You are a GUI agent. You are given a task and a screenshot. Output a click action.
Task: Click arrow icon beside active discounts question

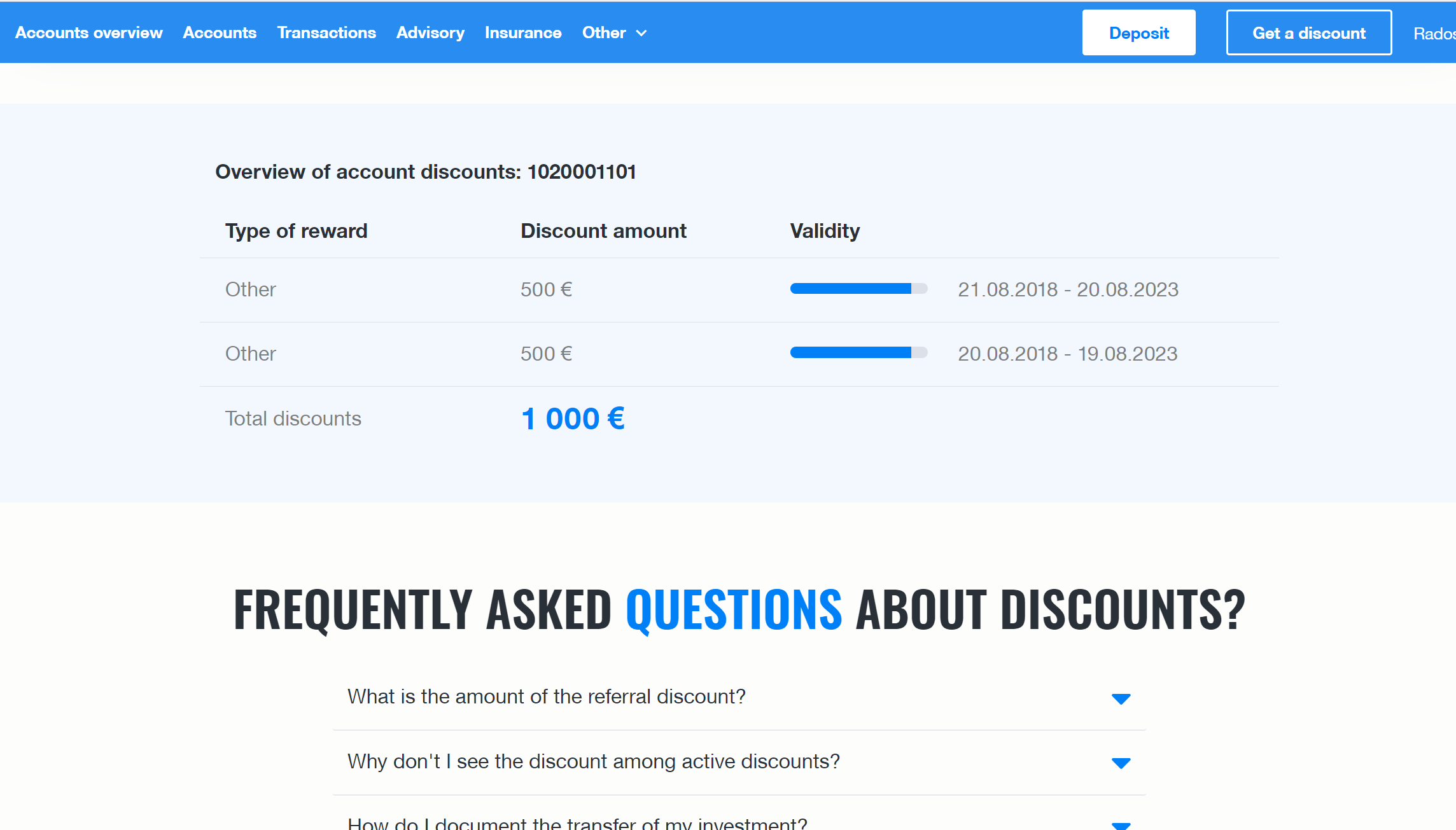[1121, 763]
